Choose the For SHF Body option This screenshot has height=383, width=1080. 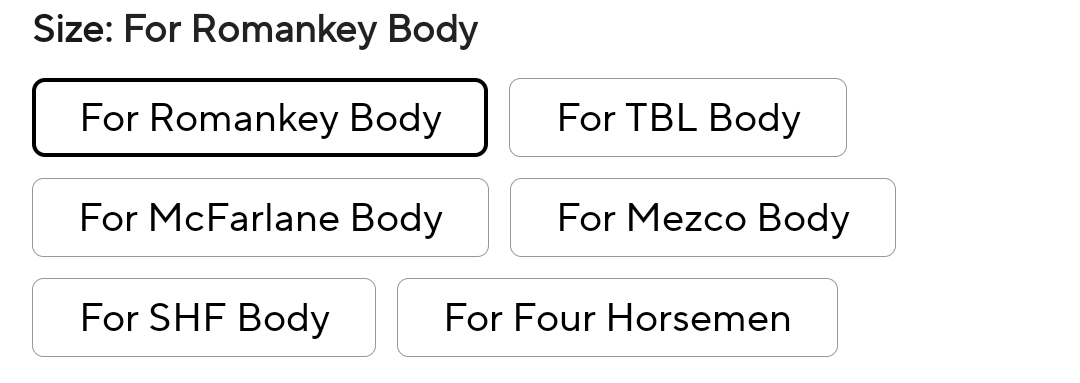point(204,318)
